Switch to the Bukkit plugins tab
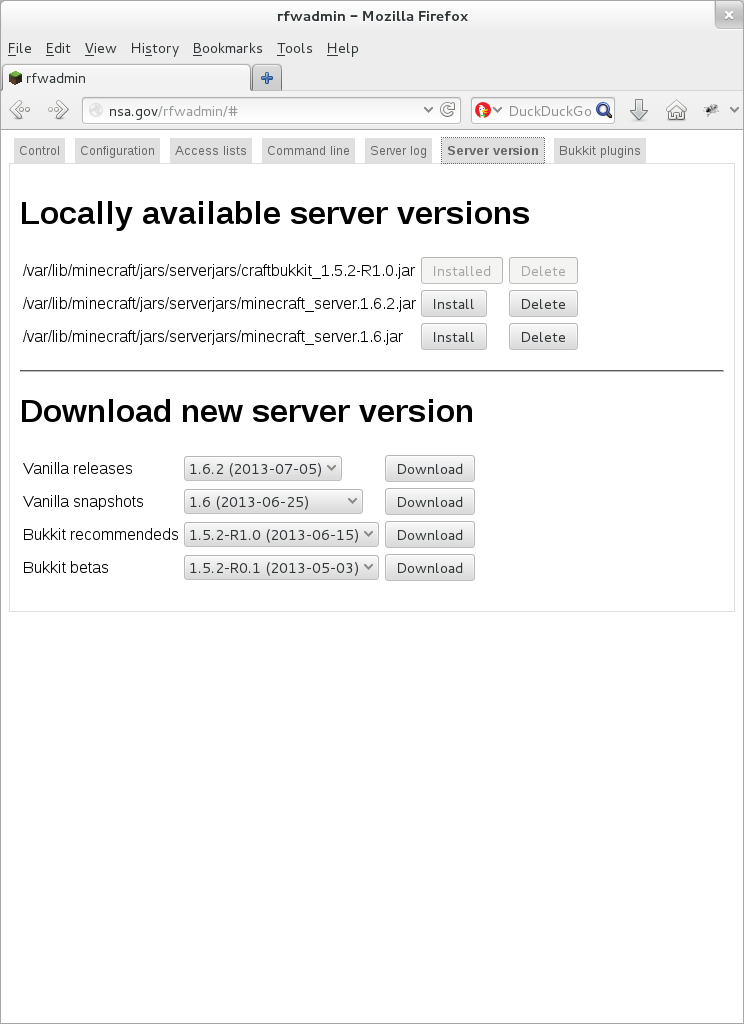This screenshot has width=744, height=1024. point(599,151)
